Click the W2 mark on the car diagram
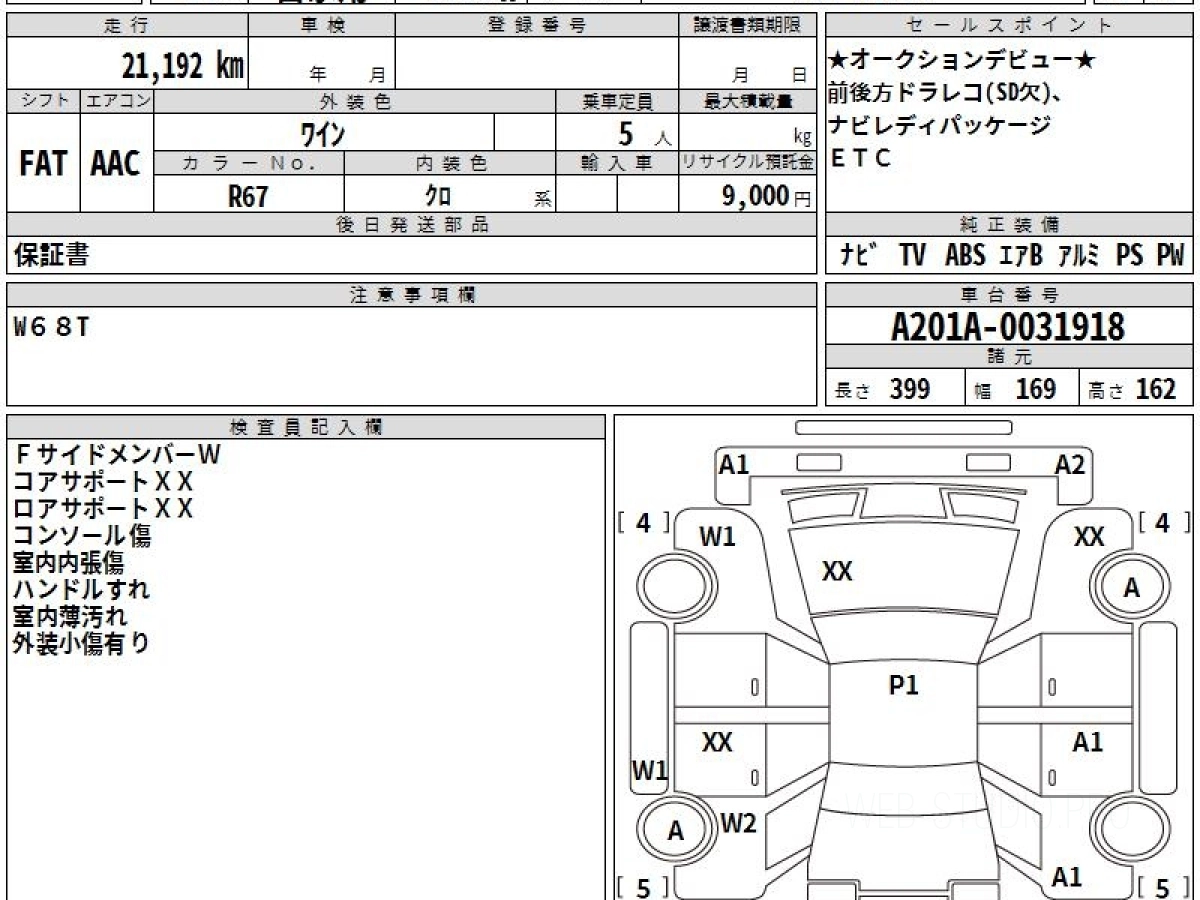Image resolution: width=1200 pixels, height=900 pixels. 738,824
